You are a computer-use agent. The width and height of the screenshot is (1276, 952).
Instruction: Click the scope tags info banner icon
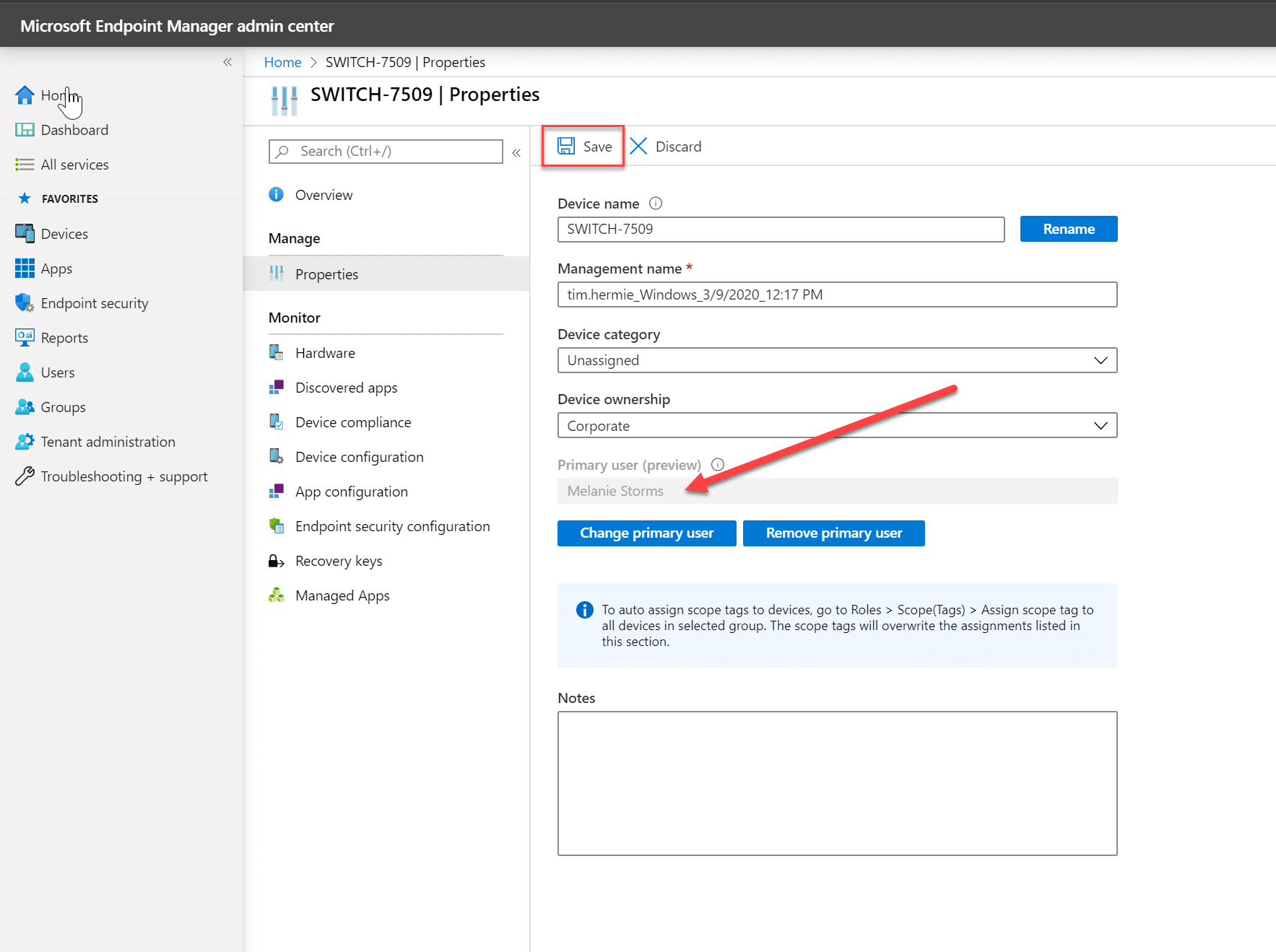585,610
